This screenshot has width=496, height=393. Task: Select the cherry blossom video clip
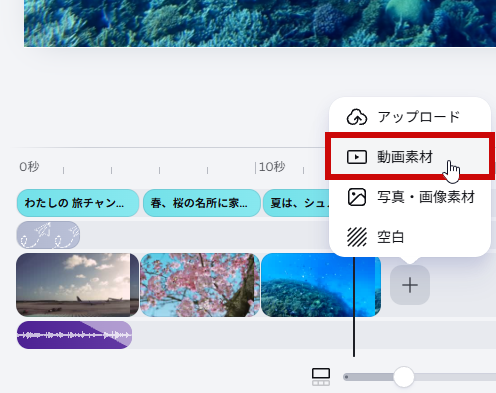(x=200, y=285)
